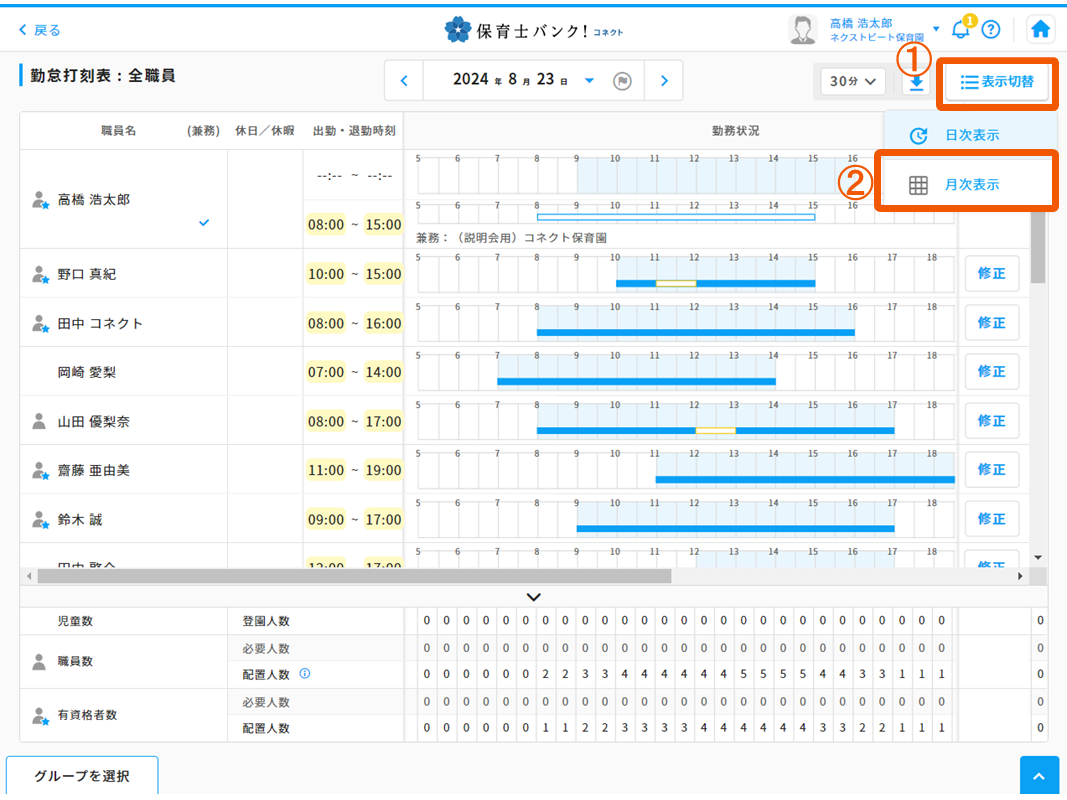Screen dimensions: 1067x800
Task: Click the help question mark icon
Action: [991, 29]
